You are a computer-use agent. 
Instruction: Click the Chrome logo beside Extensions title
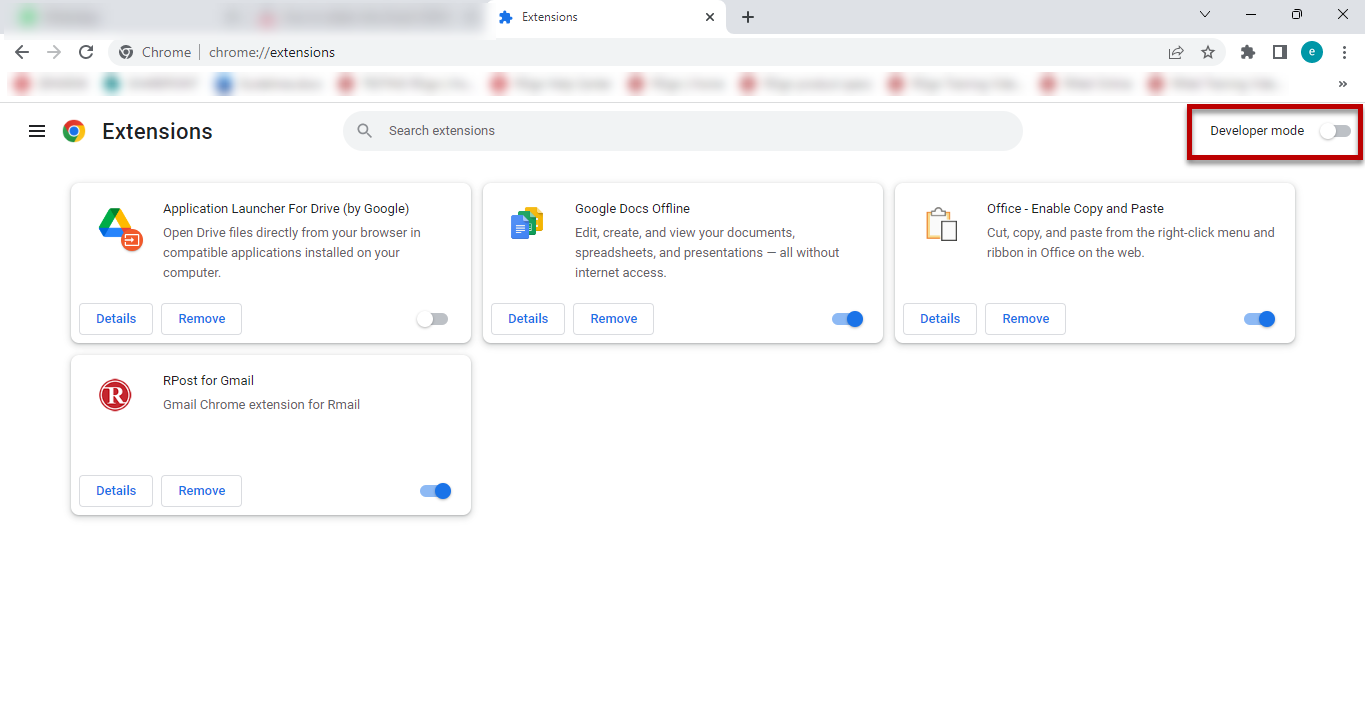[x=74, y=131]
